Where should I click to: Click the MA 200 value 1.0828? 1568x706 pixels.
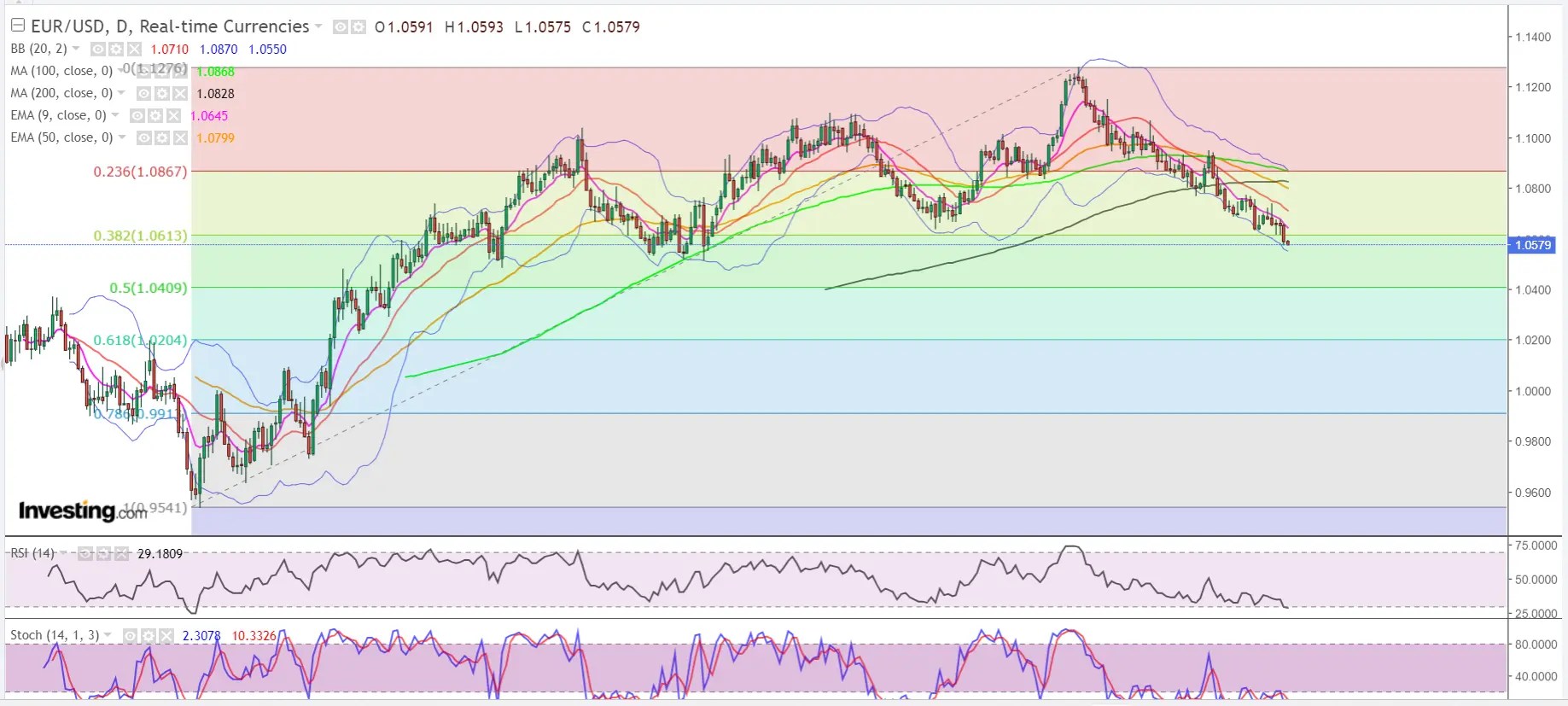click(x=215, y=93)
